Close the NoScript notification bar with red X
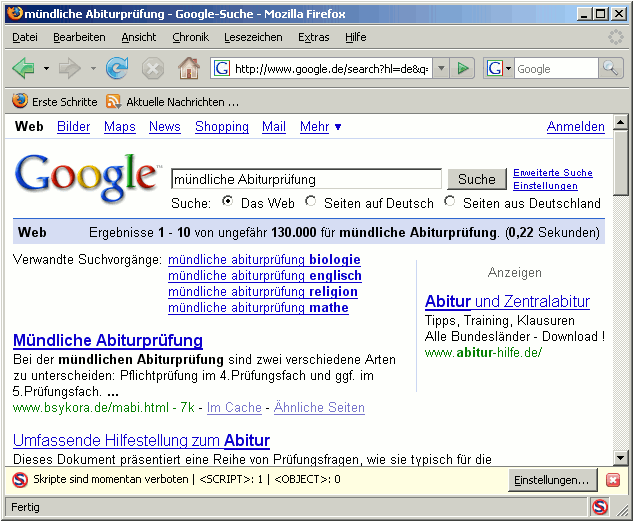 (613, 480)
